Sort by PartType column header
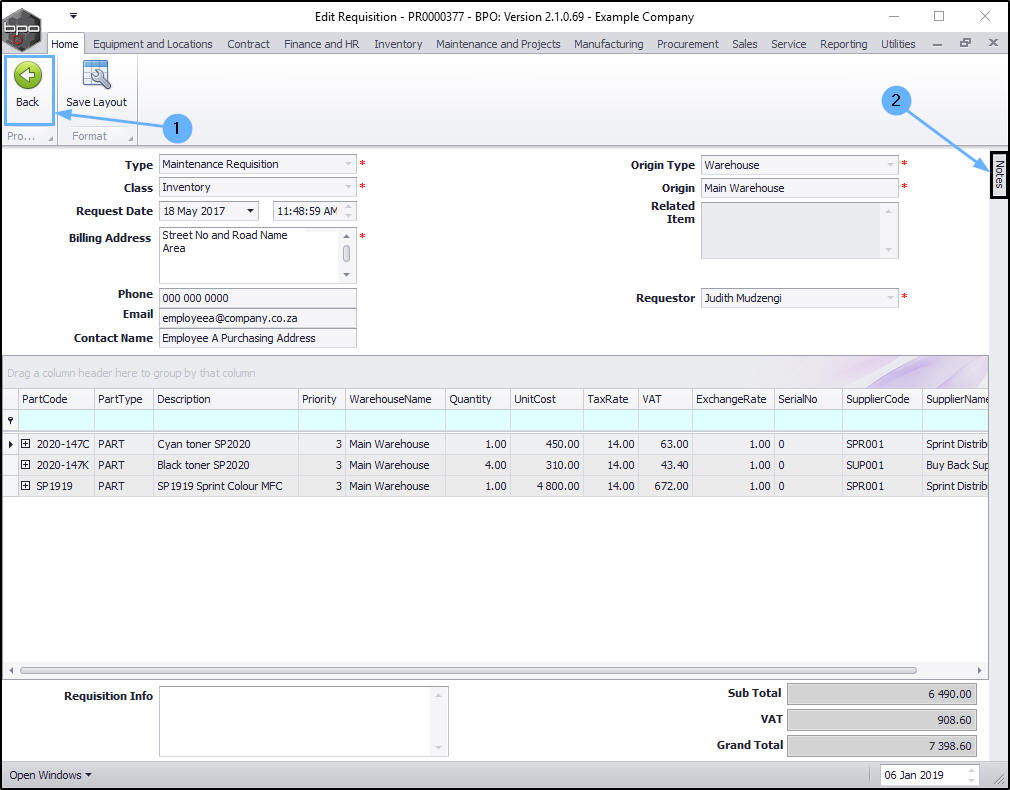This screenshot has width=1010, height=790. 124,399
